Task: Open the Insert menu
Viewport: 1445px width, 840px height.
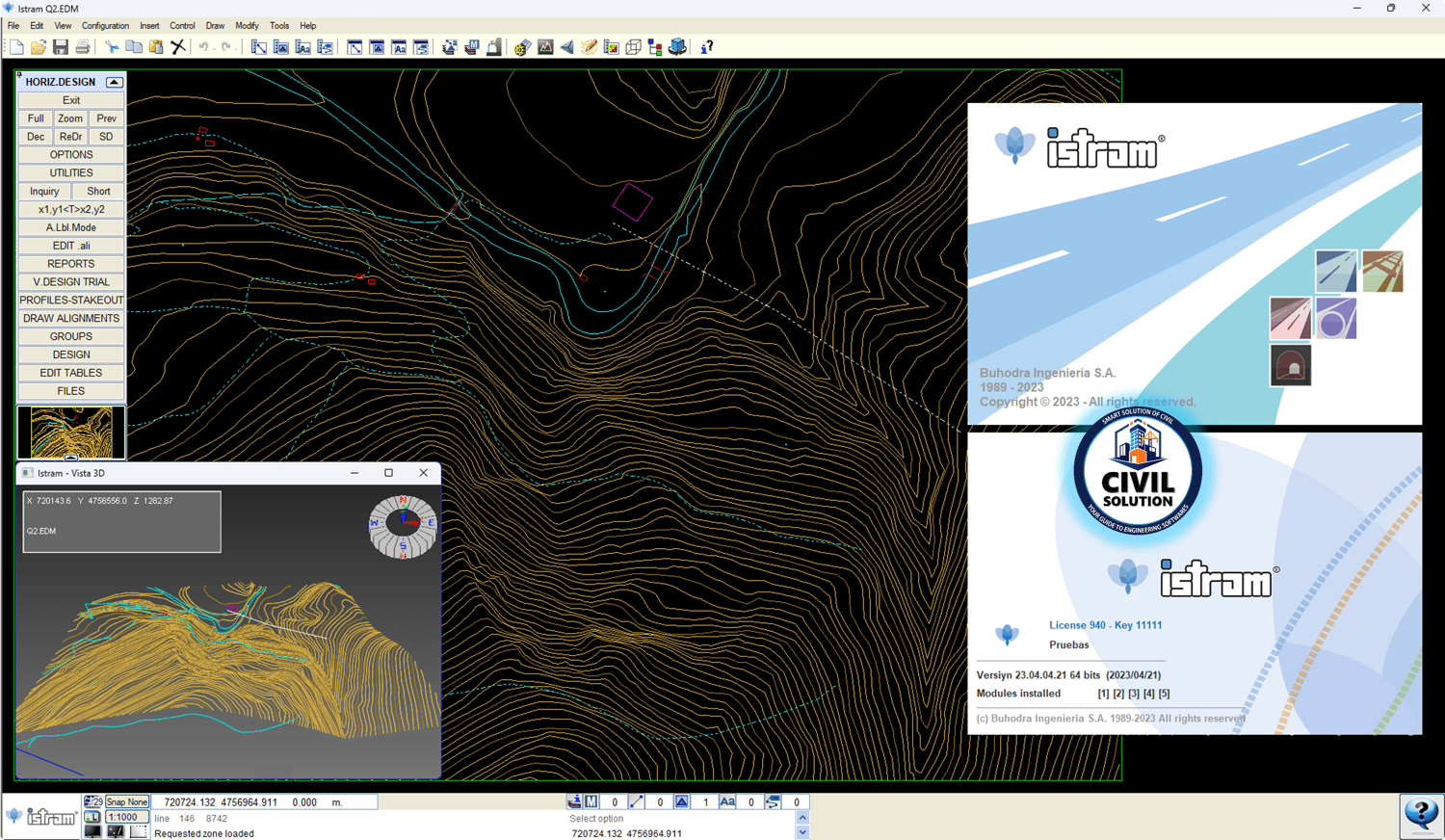Action: [x=149, y=26]
